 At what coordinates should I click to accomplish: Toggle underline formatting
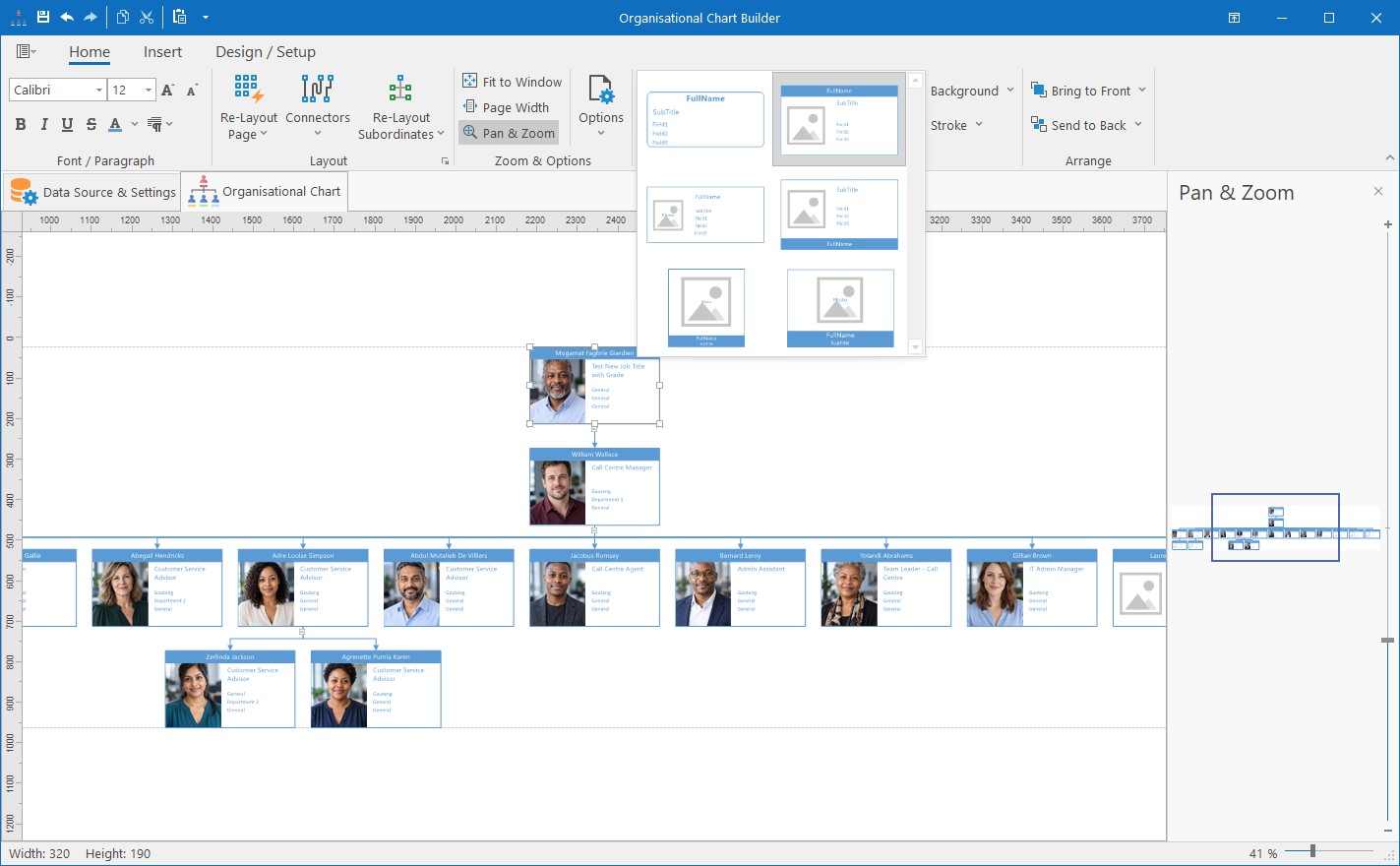67,124
